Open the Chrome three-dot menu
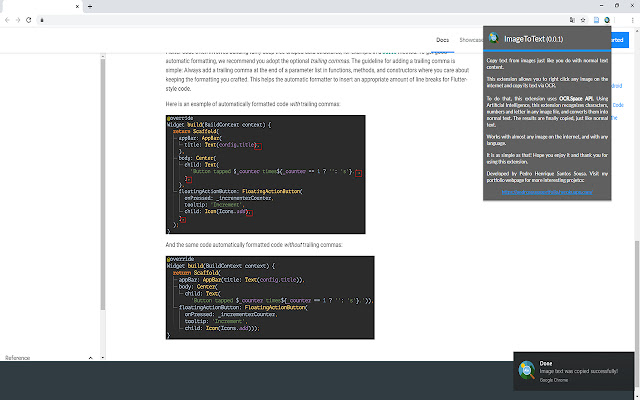640x400 pixels. [632, 19]
